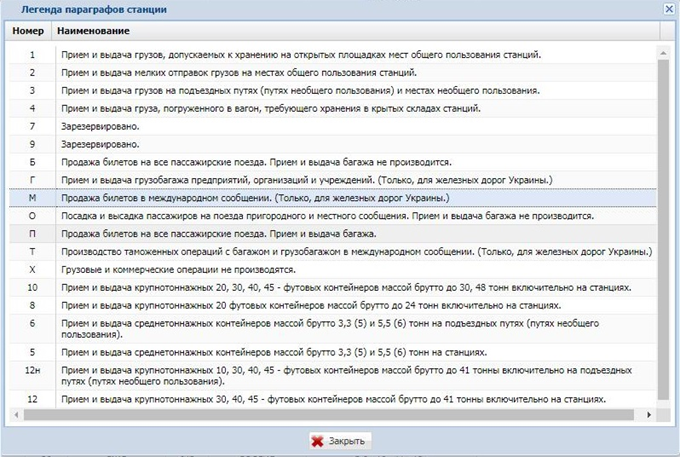Select row 6 среднетоннажных on подъездных путях
The width and height of the screenshot is (680, 457).
coord(333,329)
